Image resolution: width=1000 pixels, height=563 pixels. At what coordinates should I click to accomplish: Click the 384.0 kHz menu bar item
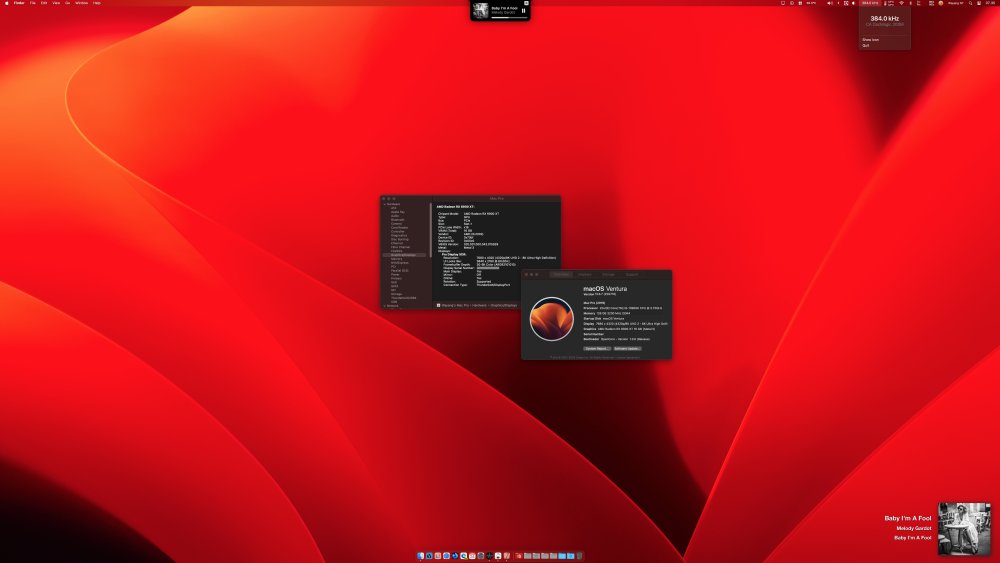870,3
